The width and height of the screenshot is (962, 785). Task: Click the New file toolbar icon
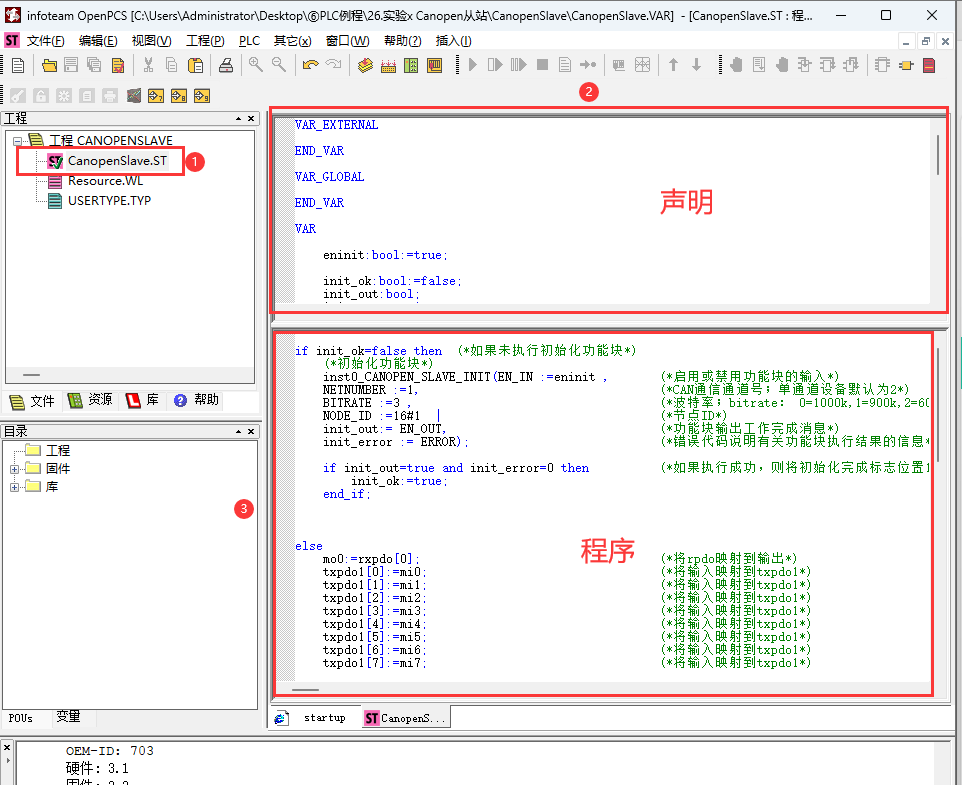pyautogui.click(x=18, y=66)
